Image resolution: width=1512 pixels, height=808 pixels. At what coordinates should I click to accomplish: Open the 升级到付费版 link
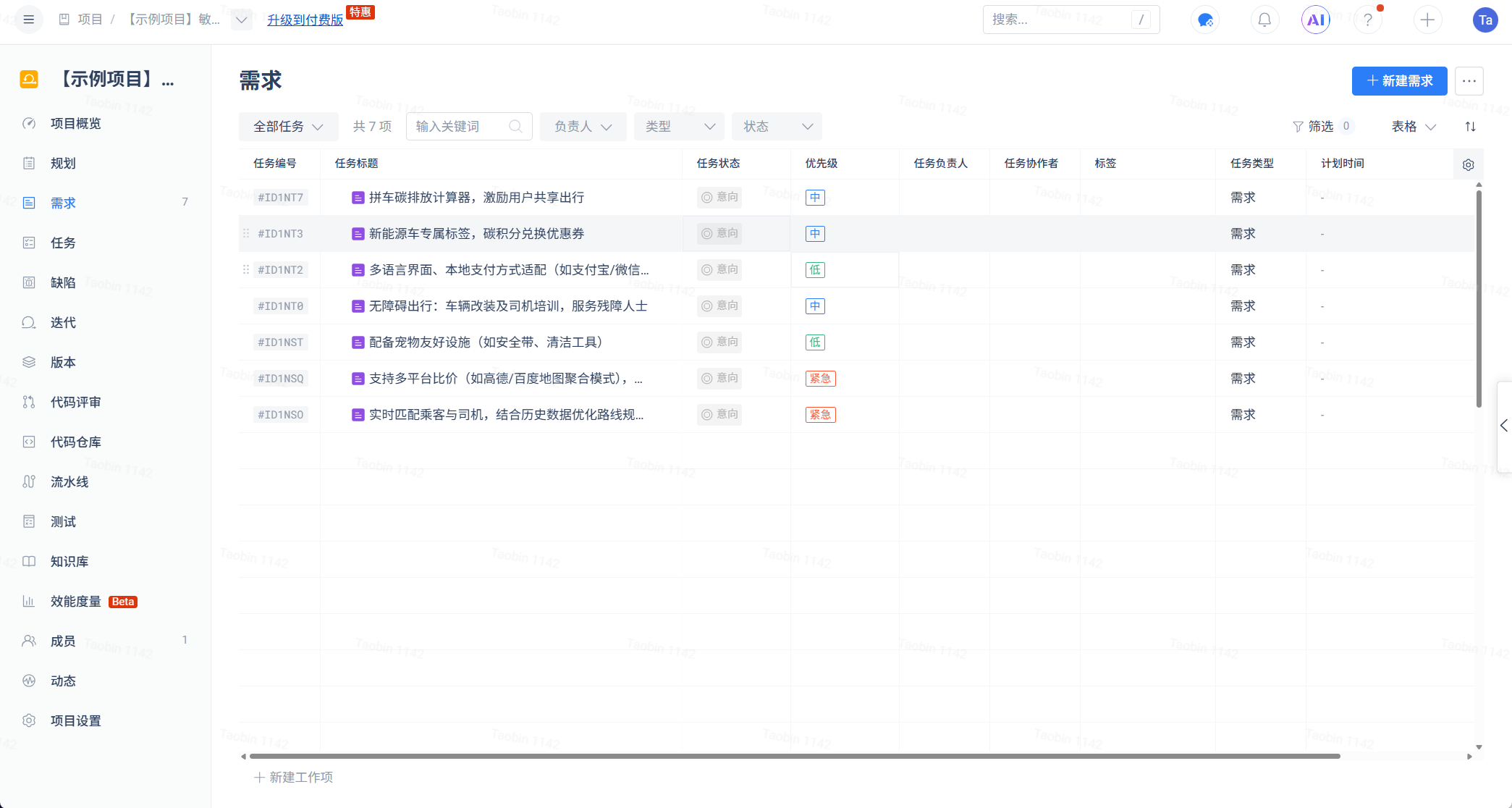(x=304, y=20)
